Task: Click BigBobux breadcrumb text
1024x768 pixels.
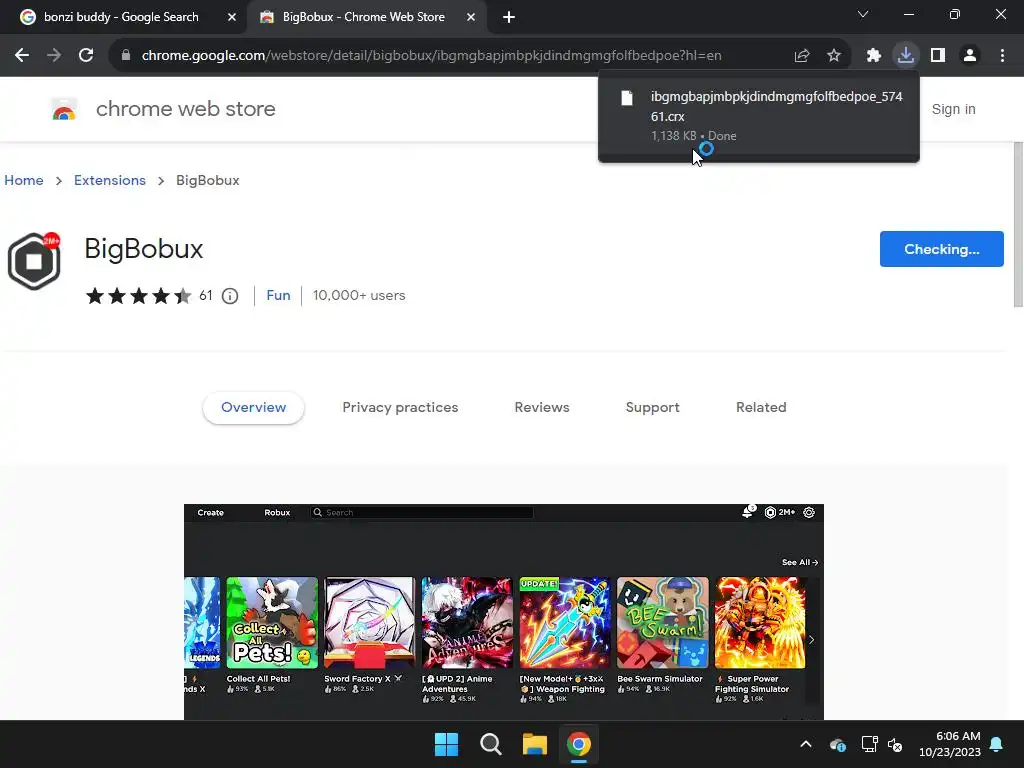Action: tap(208, 180)
